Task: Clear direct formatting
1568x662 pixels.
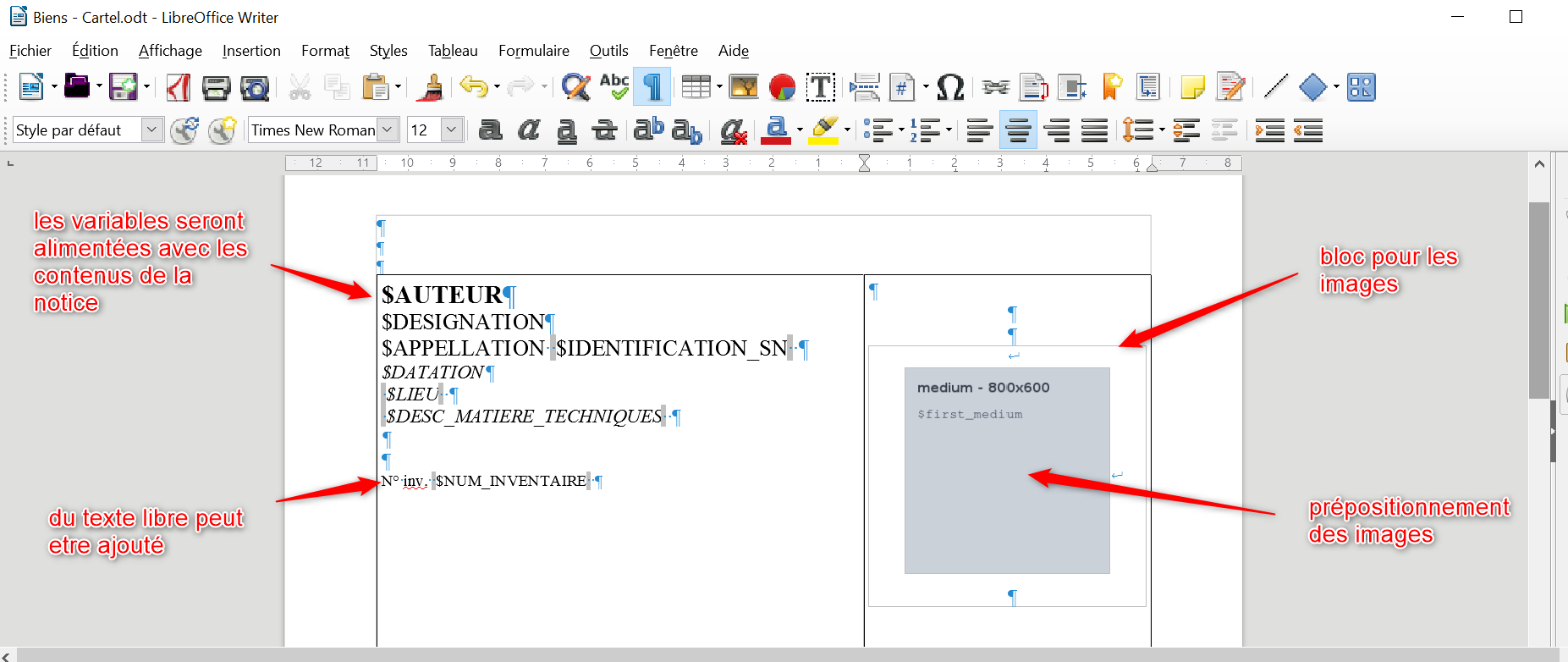Action: [734, 130]
